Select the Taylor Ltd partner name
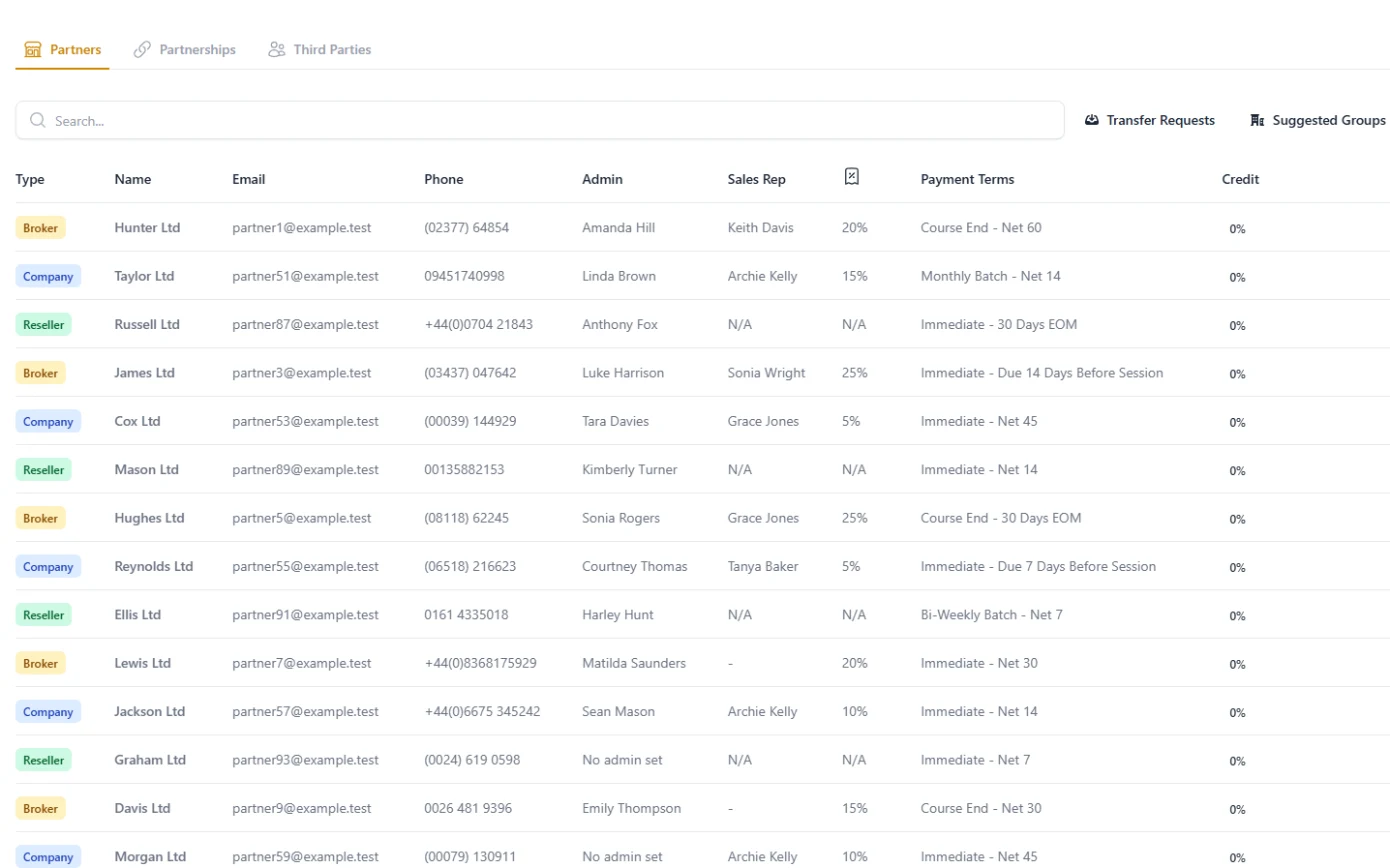Image resolution: width=1390 pixels, height=868 pixels. coord(144,276)
